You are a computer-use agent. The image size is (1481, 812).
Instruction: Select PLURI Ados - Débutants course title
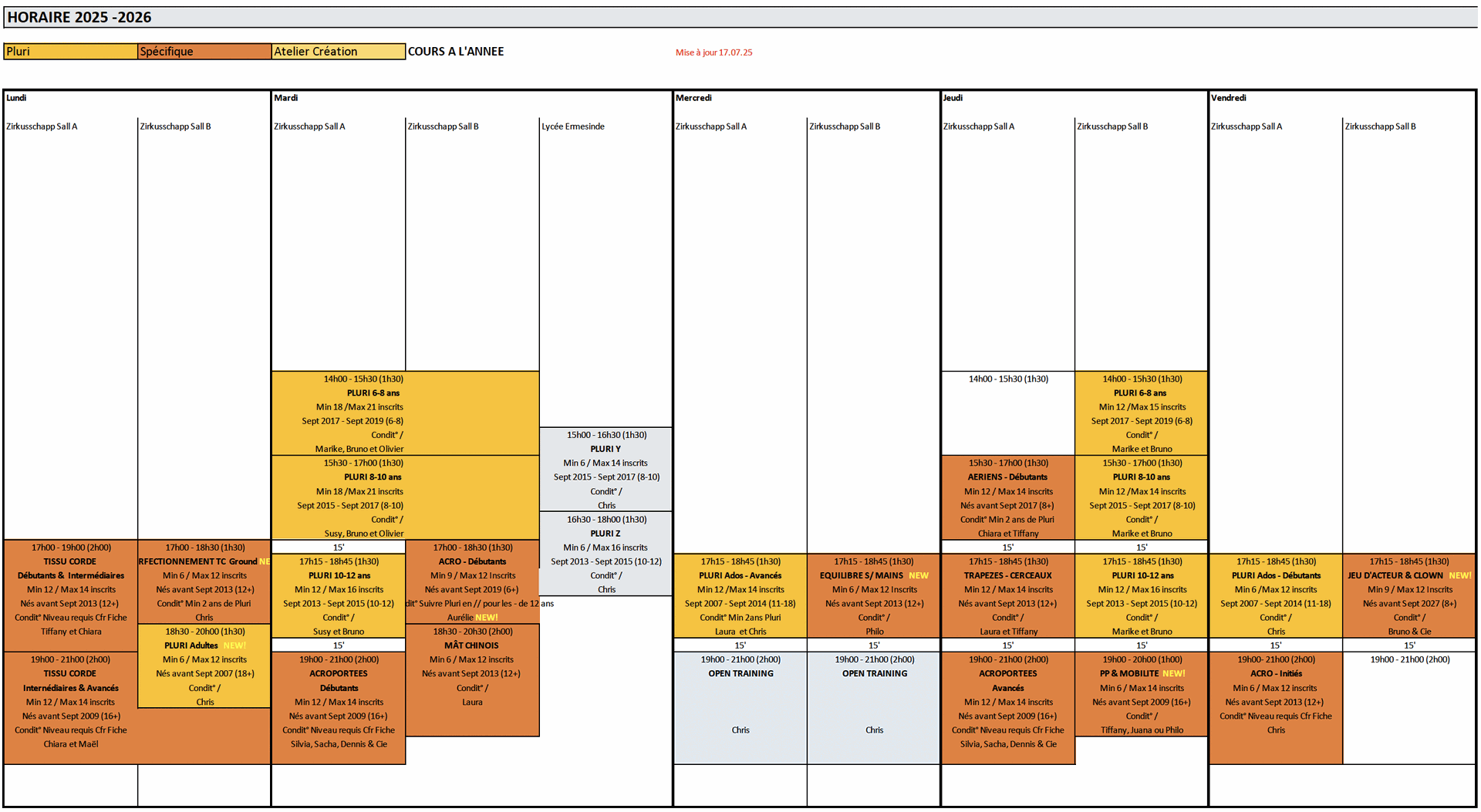click(1276, 576)
